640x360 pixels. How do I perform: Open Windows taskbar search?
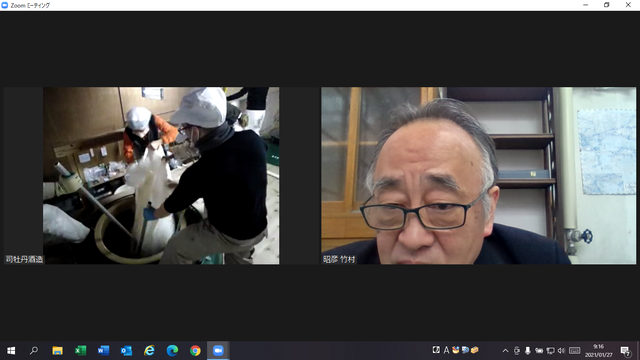[x=34, y=351]
